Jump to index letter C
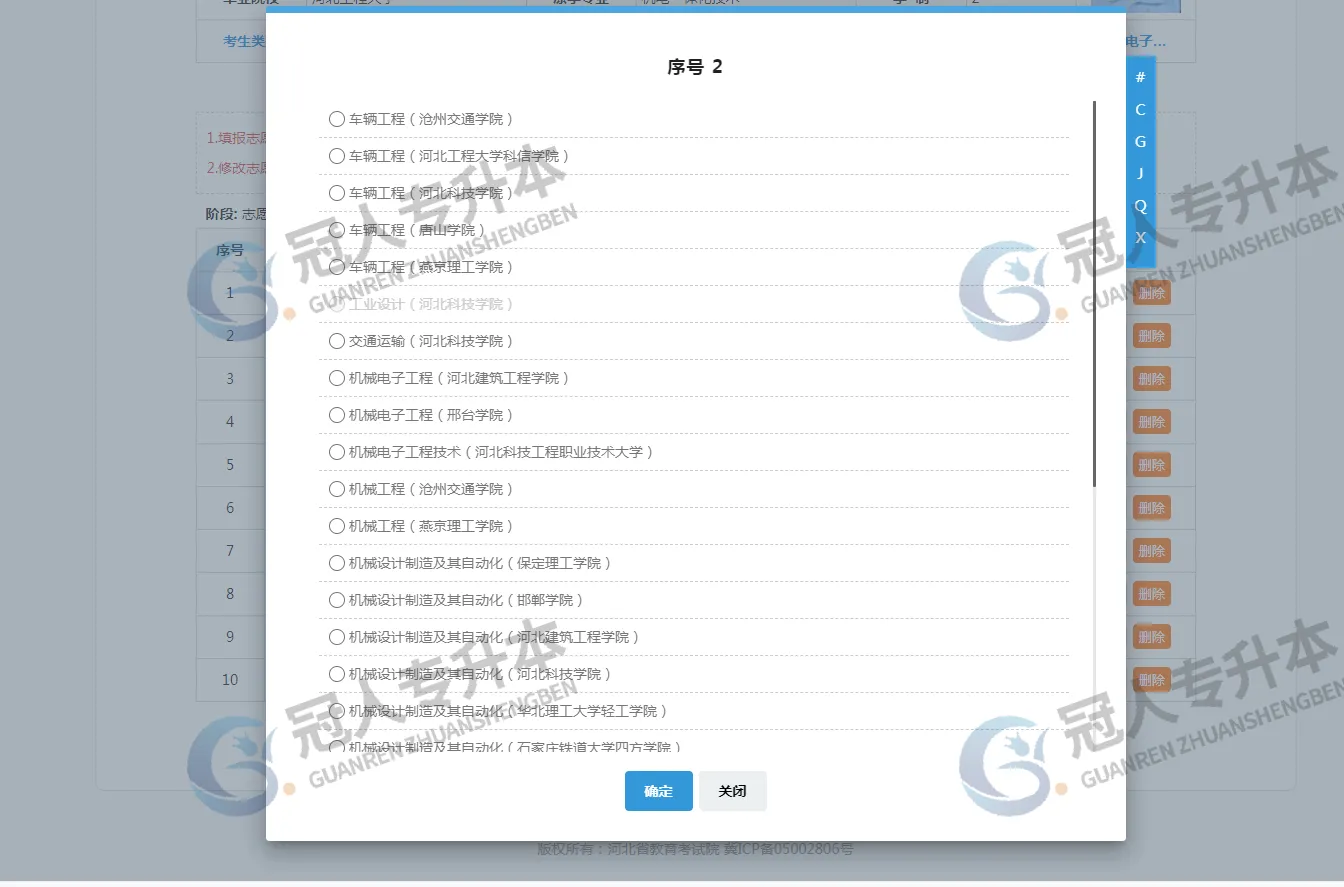 pyautogui.click(x=1140, y=109)
